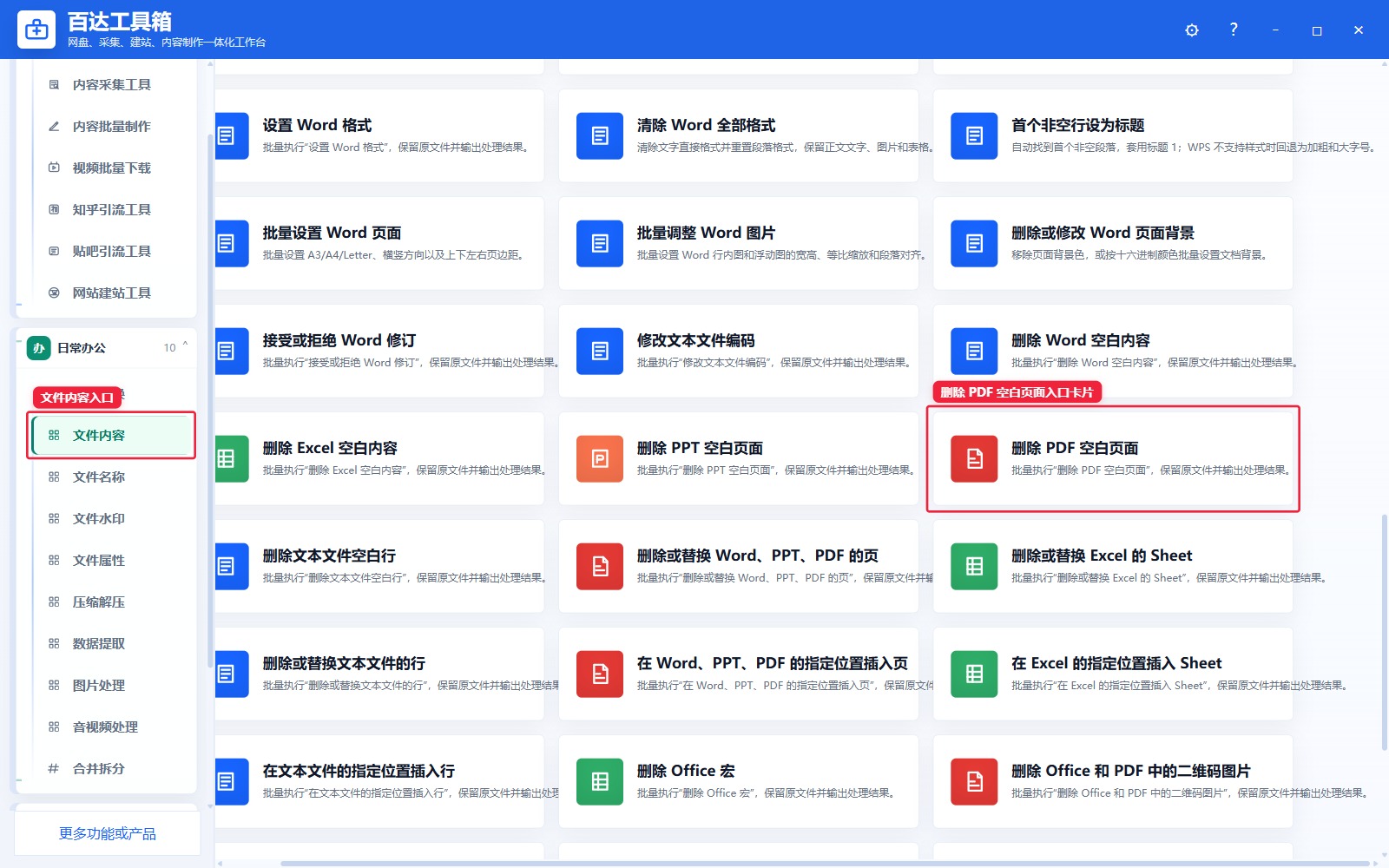1389x868 pixels.
Task: Click the green icon of 删除 Office 宏
Action: coord(600,781)
